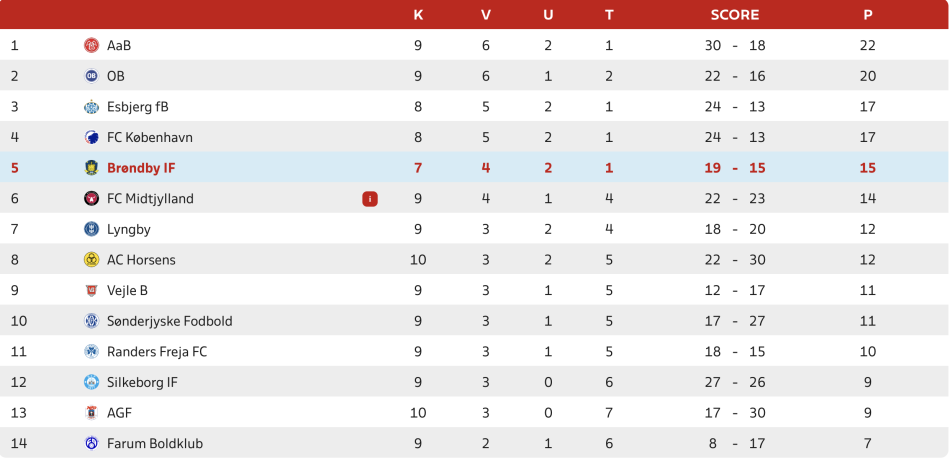Click the P points column header
The width and height of the screenshot is (950, 460).
(868, 15)
